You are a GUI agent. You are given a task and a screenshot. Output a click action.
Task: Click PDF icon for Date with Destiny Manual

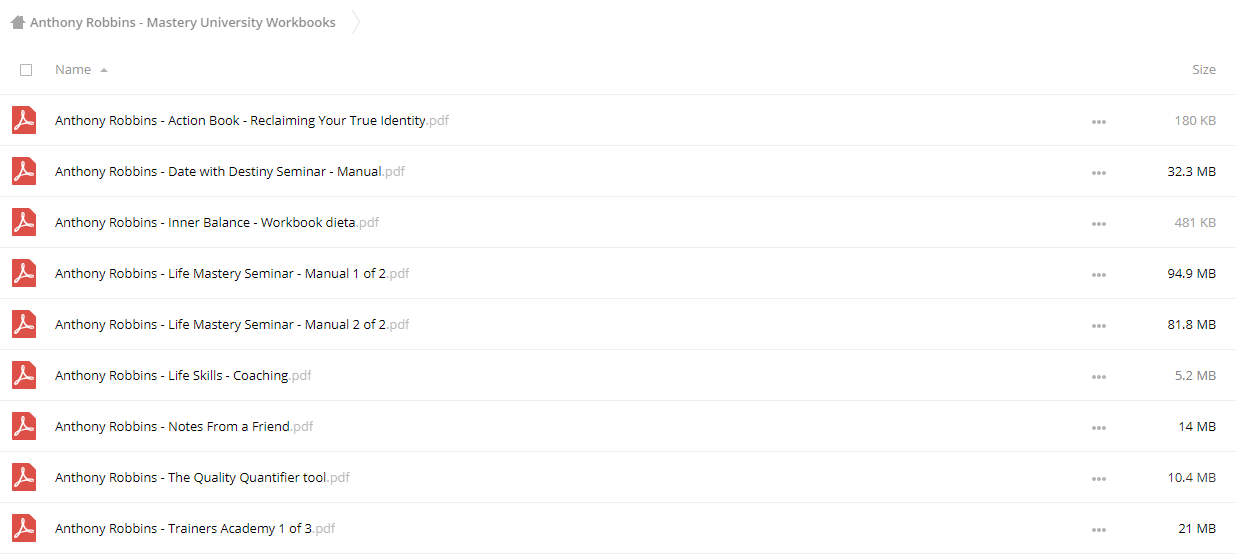pyautogui.click(x=24, y=172)
